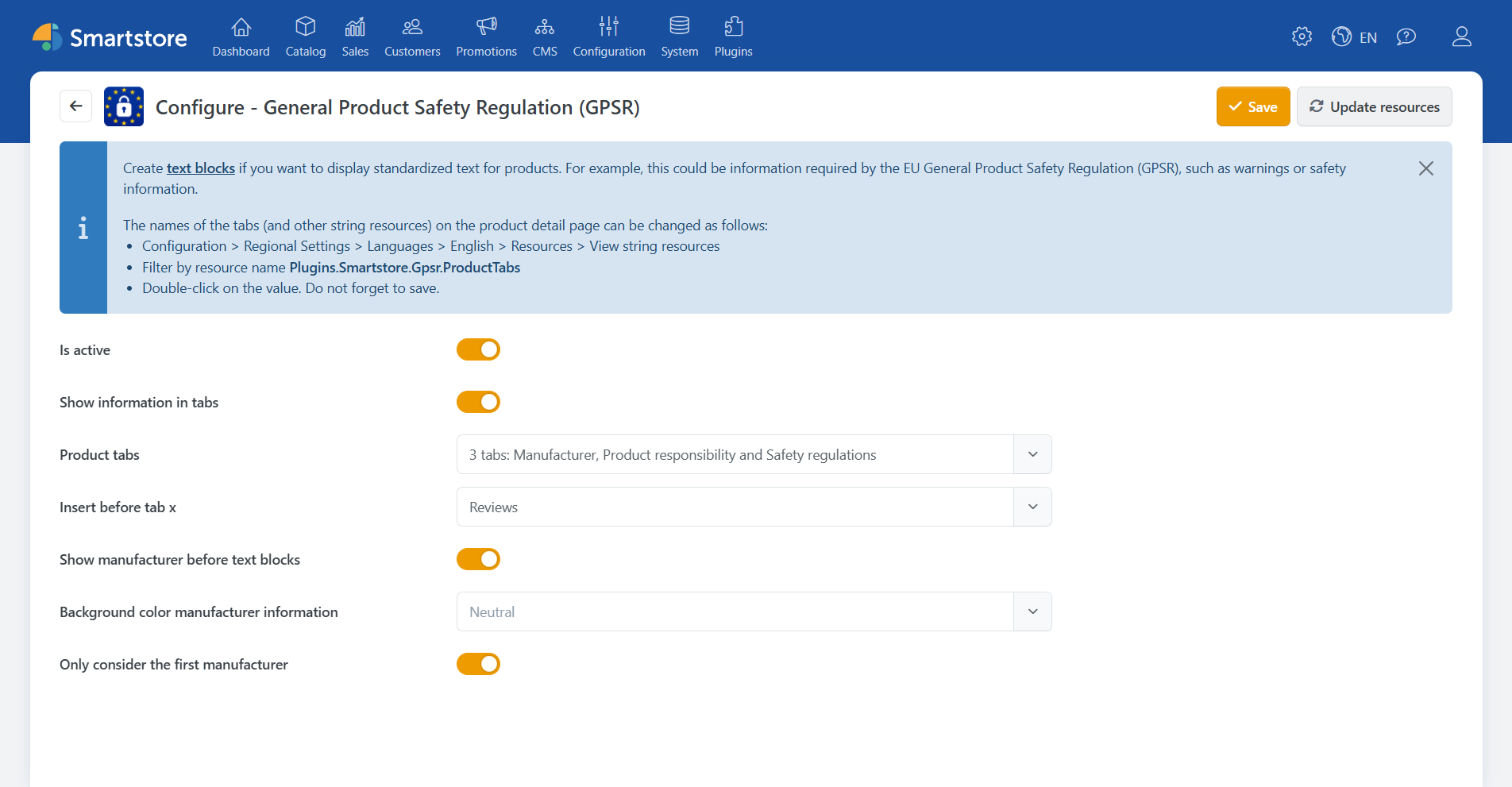Disable "Only consider the first manufacturer"

coord(478,664)
